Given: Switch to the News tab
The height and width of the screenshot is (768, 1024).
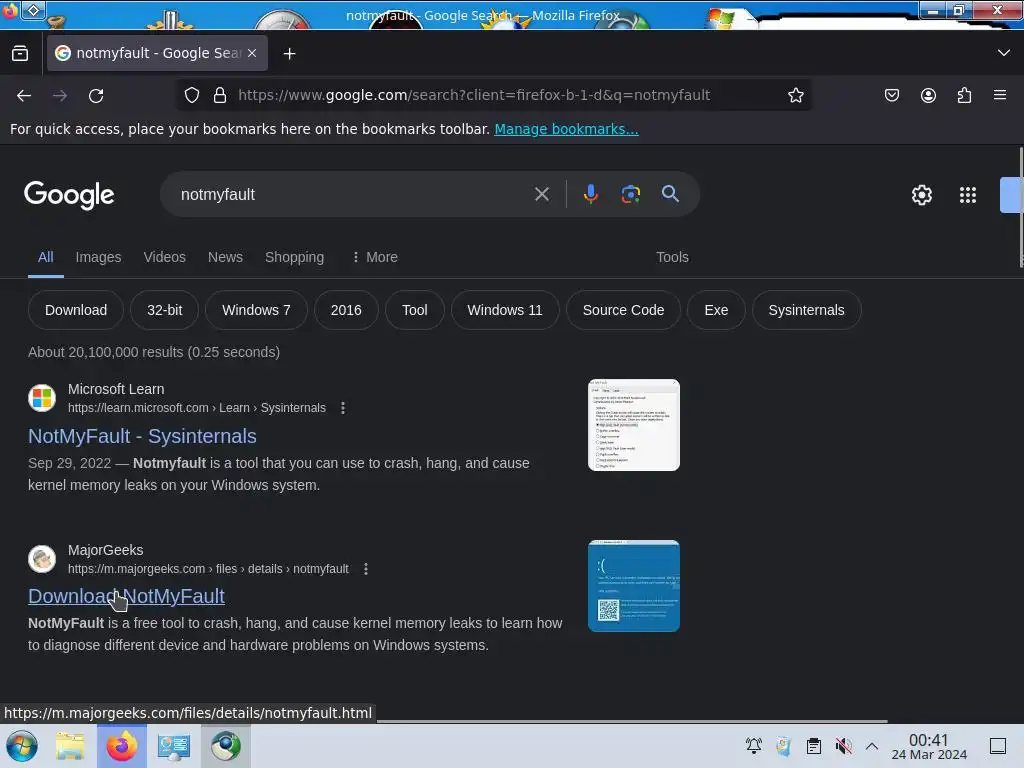Looking at the screenshot, I should pos(225,257).
